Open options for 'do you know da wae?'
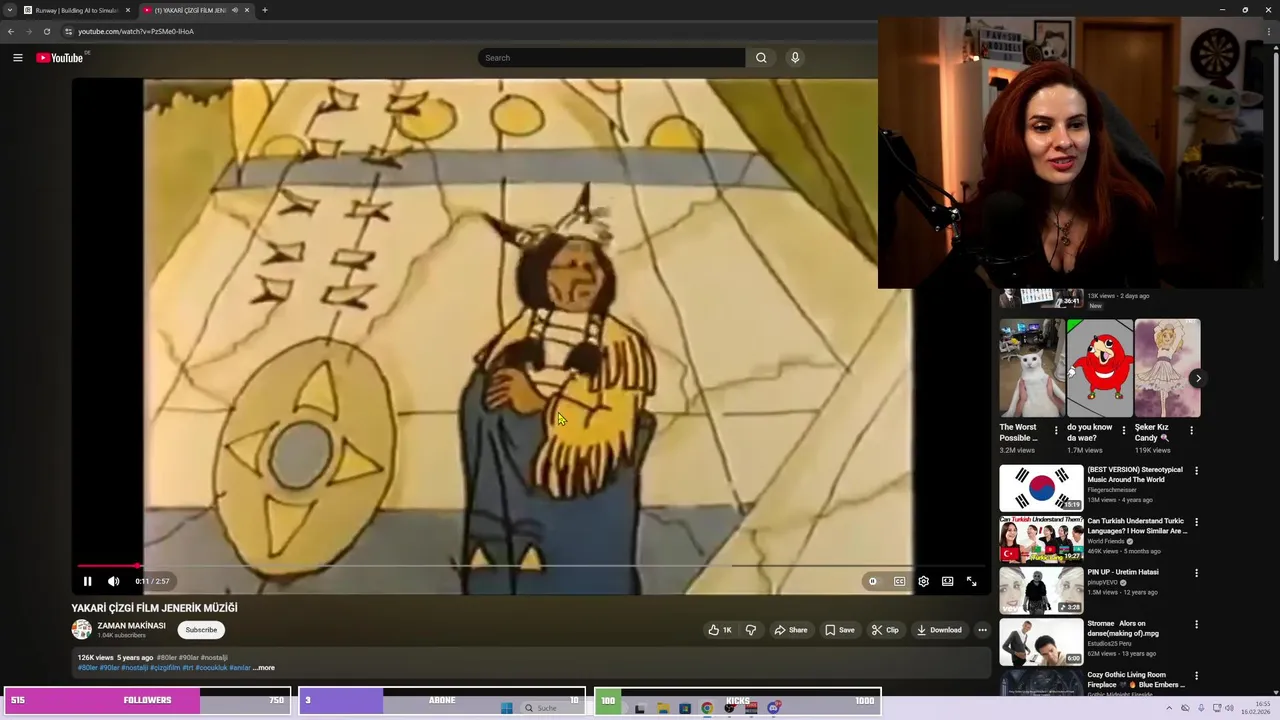 pos(1123,431)
